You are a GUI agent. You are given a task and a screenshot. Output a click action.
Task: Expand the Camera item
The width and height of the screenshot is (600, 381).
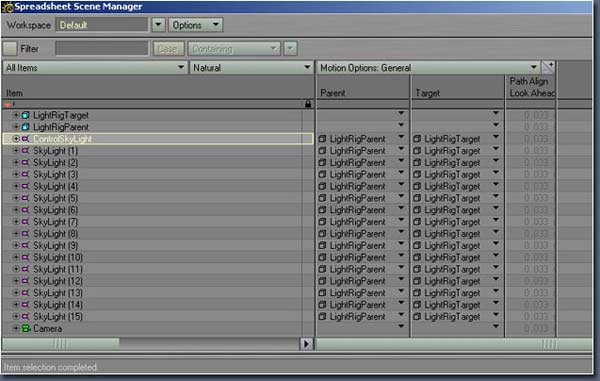click(x=16, y=328)
